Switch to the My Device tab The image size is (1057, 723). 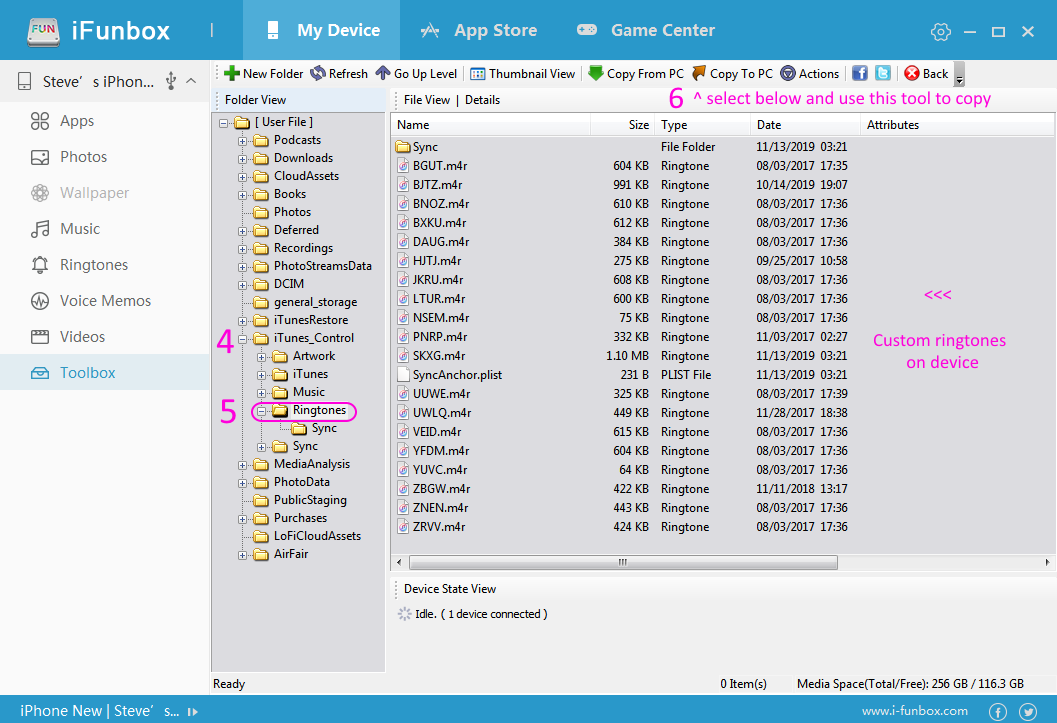322,30
